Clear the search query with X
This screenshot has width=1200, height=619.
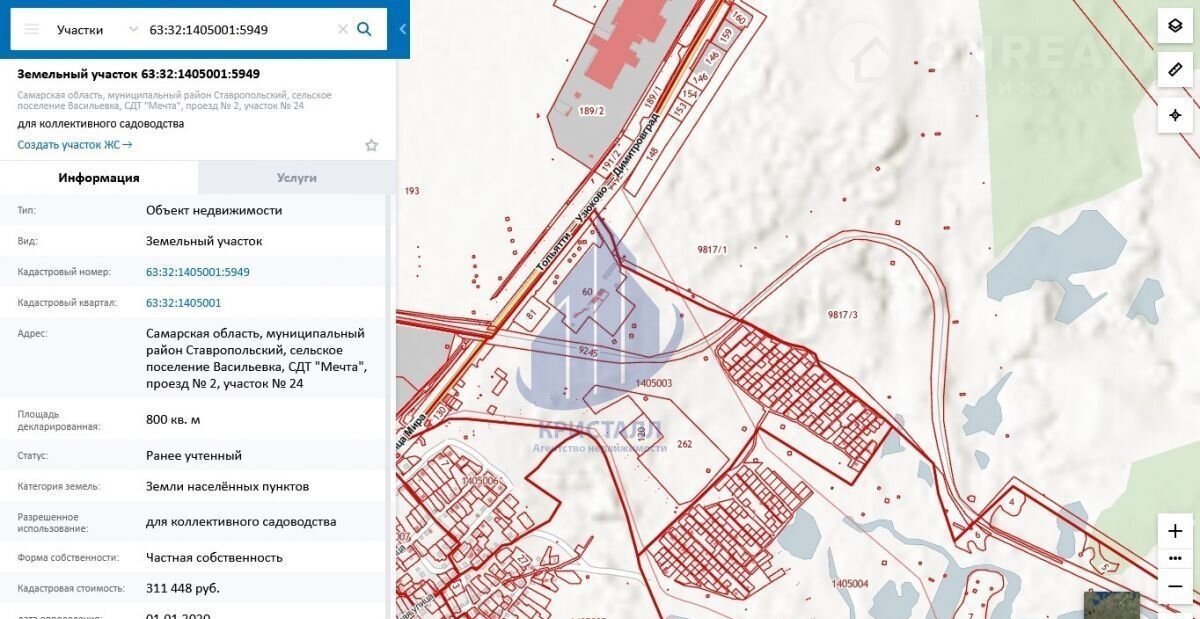(343, 29)
